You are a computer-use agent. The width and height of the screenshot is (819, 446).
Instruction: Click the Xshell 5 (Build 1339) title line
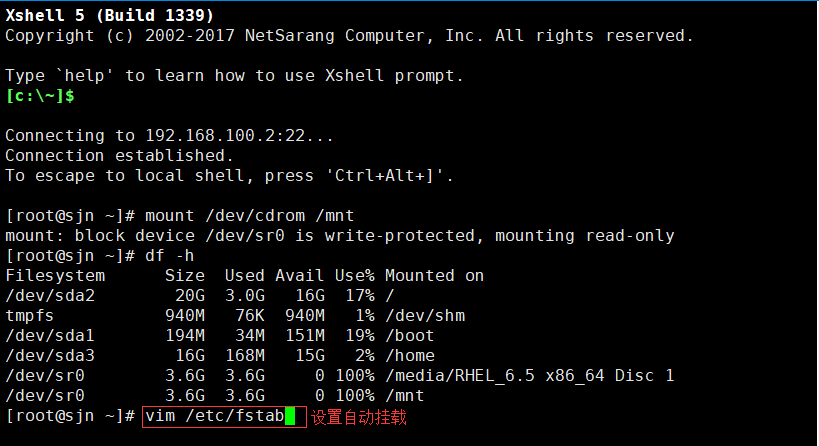point(110,16)
